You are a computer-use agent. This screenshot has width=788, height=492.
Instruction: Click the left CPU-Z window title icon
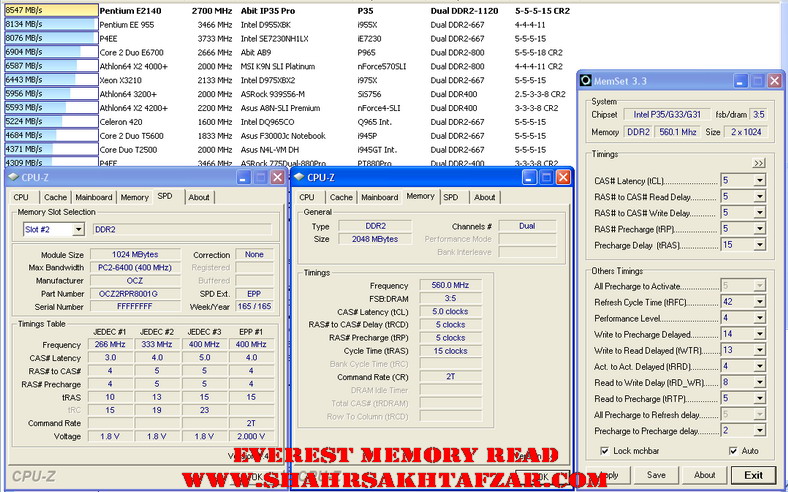[14, 177]
